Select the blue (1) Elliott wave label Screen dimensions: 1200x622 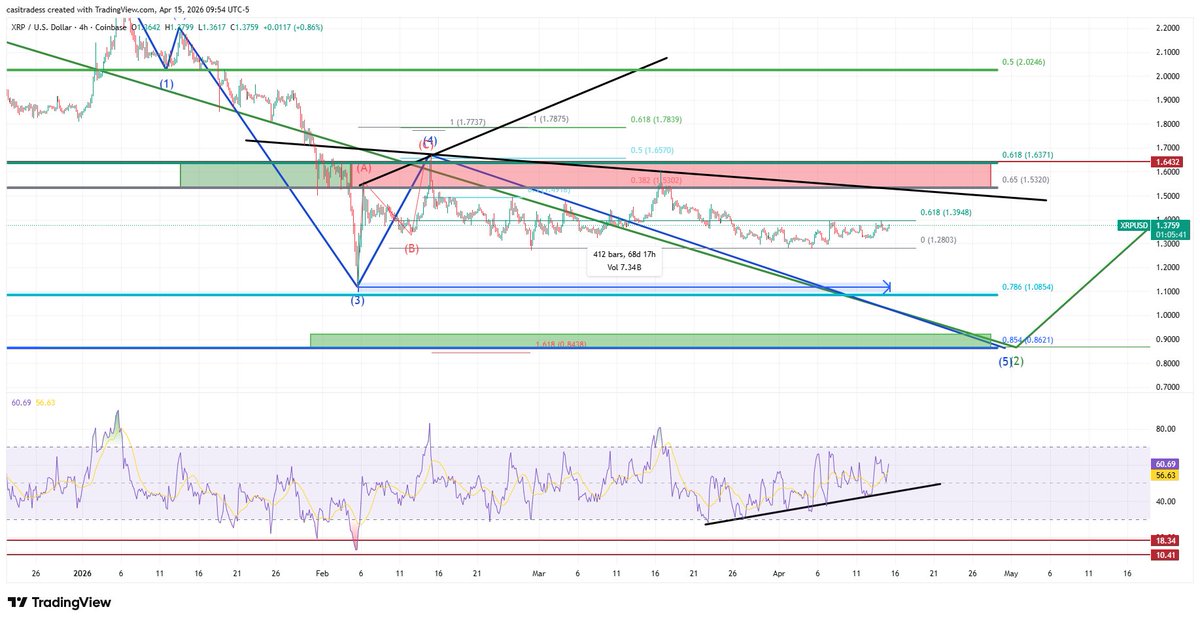coord(166,83)
